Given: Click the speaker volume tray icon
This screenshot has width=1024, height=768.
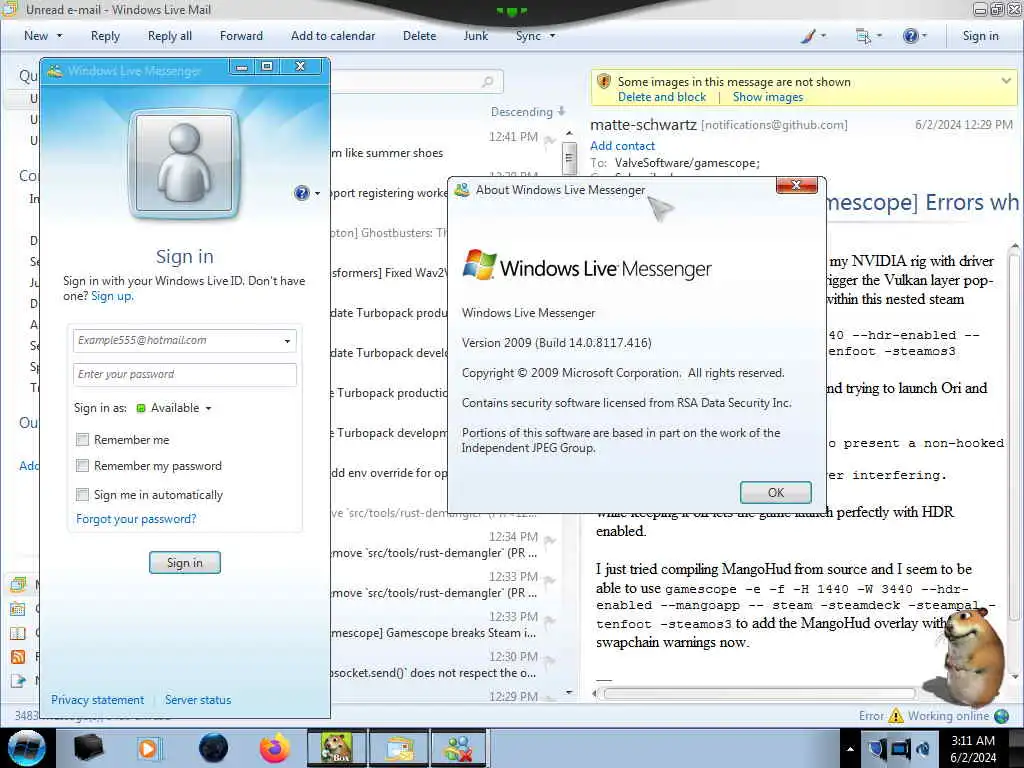Looking at the screenshot, I should [923, 749].
